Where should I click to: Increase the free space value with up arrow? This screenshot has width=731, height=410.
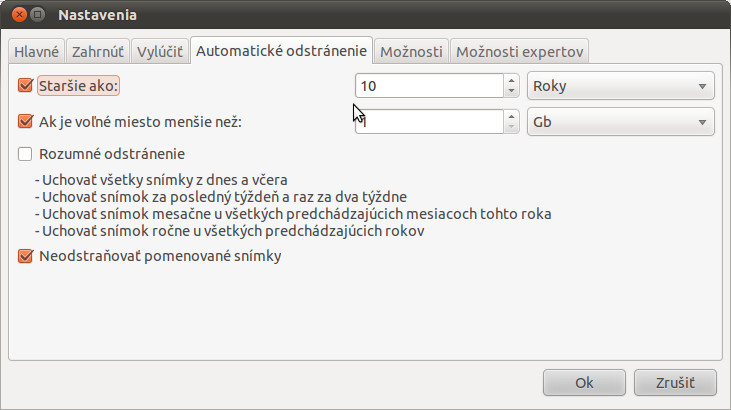[x=511, y=116]
